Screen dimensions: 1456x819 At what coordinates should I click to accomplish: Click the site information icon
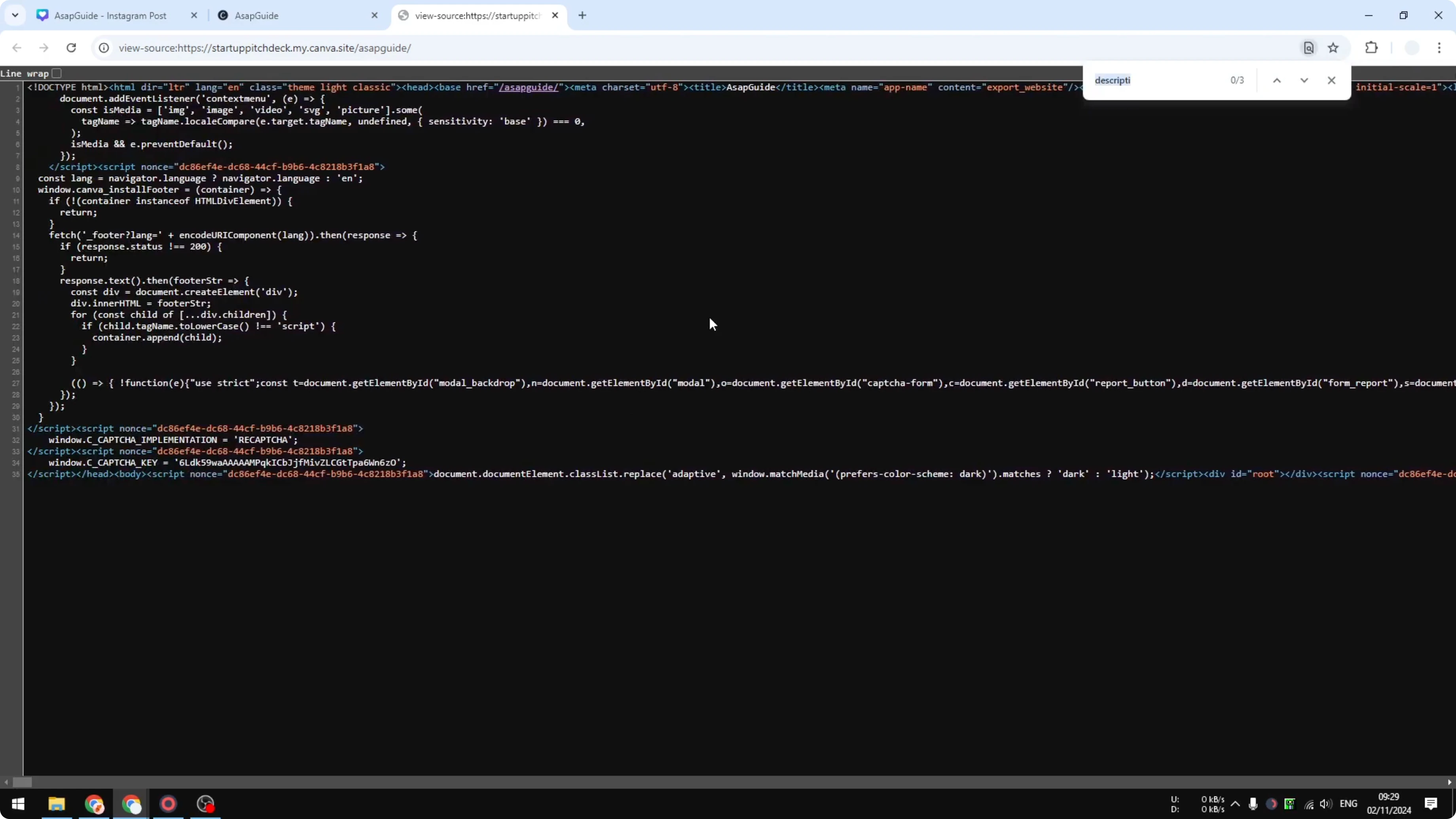coord(104,48)
